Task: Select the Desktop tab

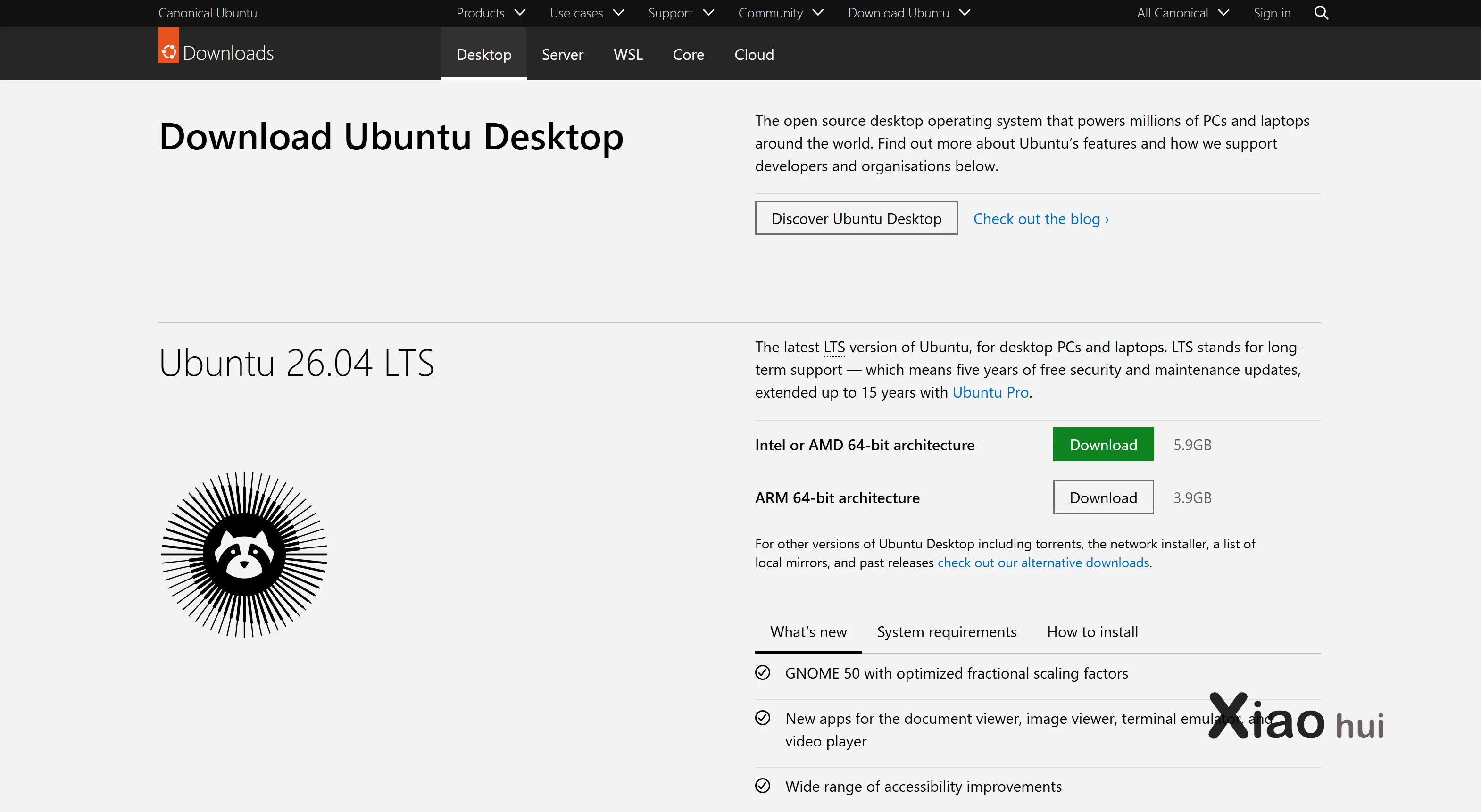Action: [x=484, y=54]
